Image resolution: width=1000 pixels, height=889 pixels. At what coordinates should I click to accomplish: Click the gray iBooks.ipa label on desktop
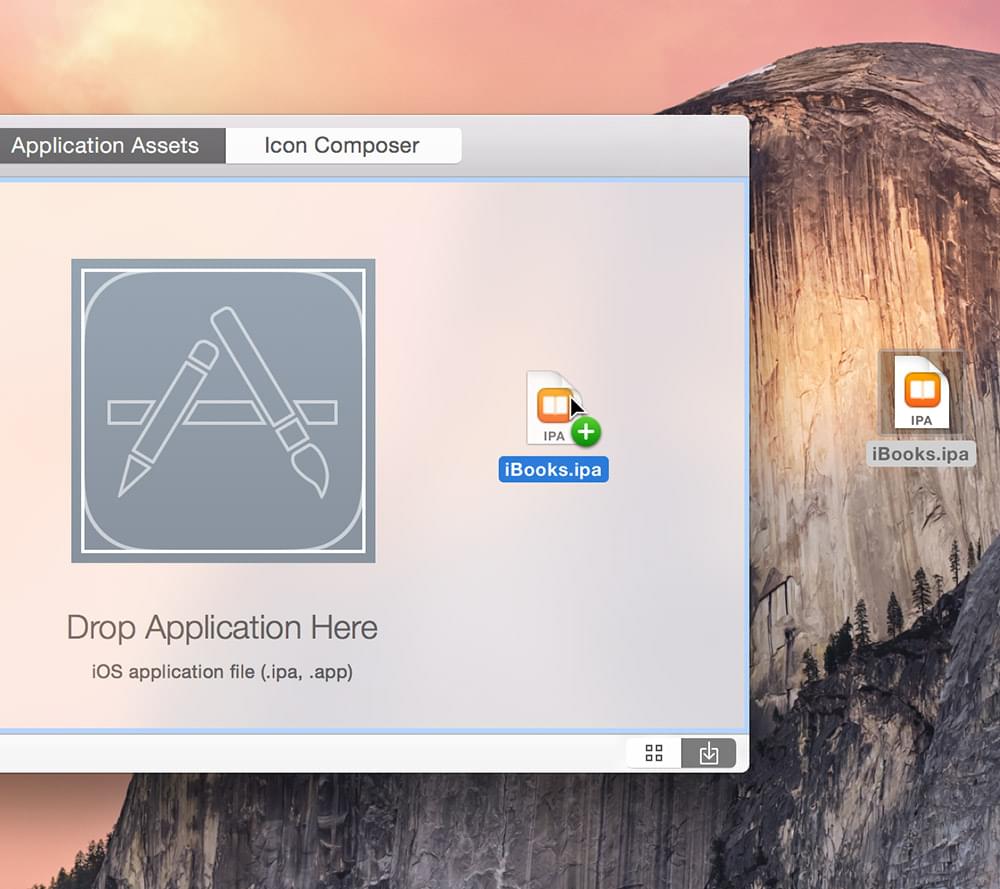pos(920,454)
